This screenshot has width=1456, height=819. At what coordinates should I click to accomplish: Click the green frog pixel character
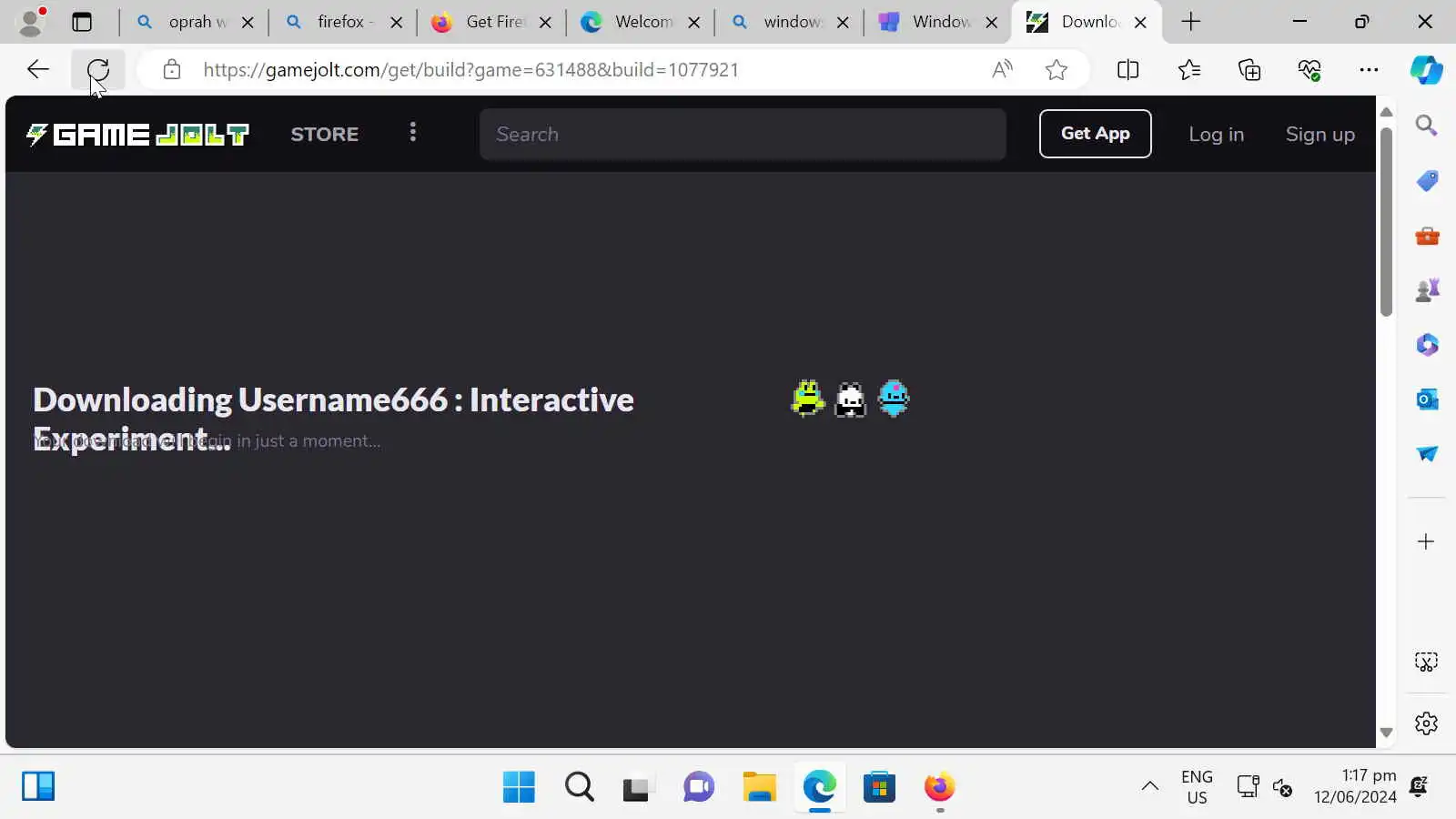click(807, 398)
